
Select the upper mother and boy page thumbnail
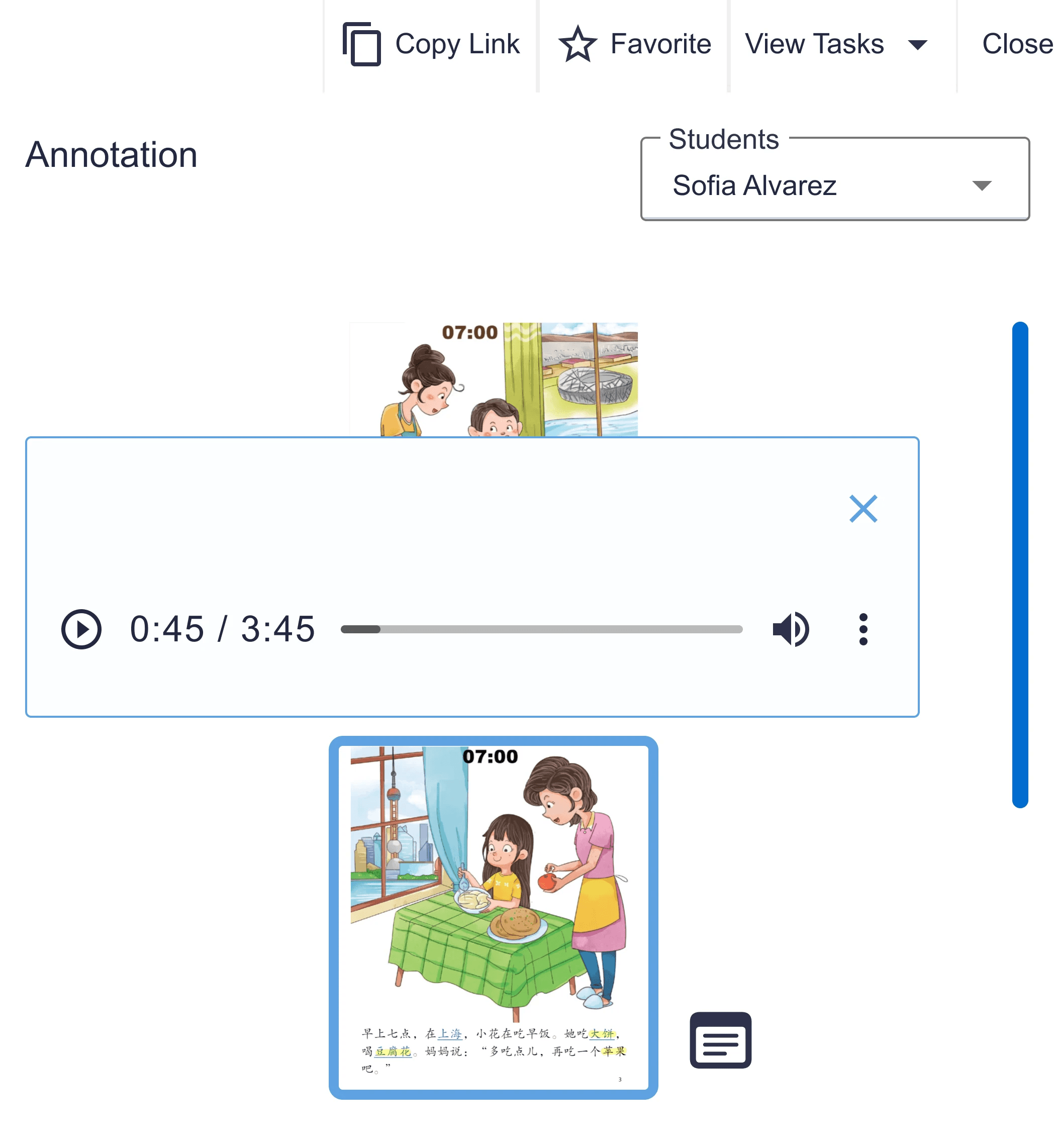point(493,379)
